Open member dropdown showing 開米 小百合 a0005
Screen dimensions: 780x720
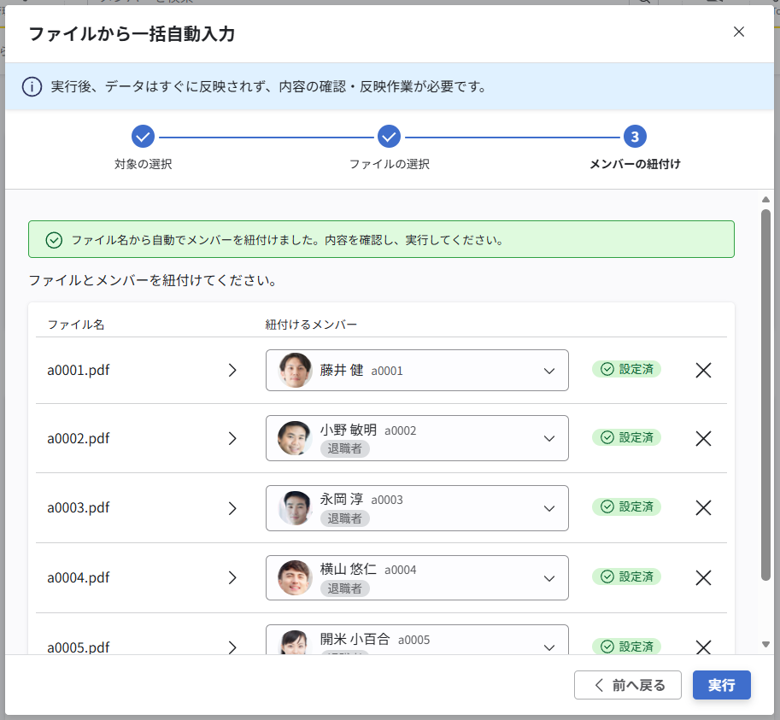[x=417, y=640]
